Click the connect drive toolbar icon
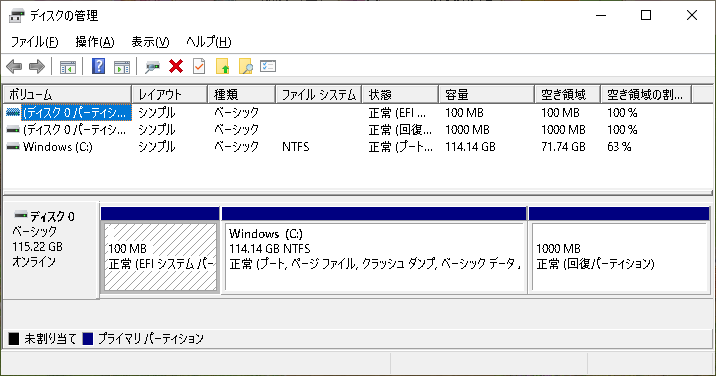The height and width of the screenshot is (376, 716). coord(152,67)
